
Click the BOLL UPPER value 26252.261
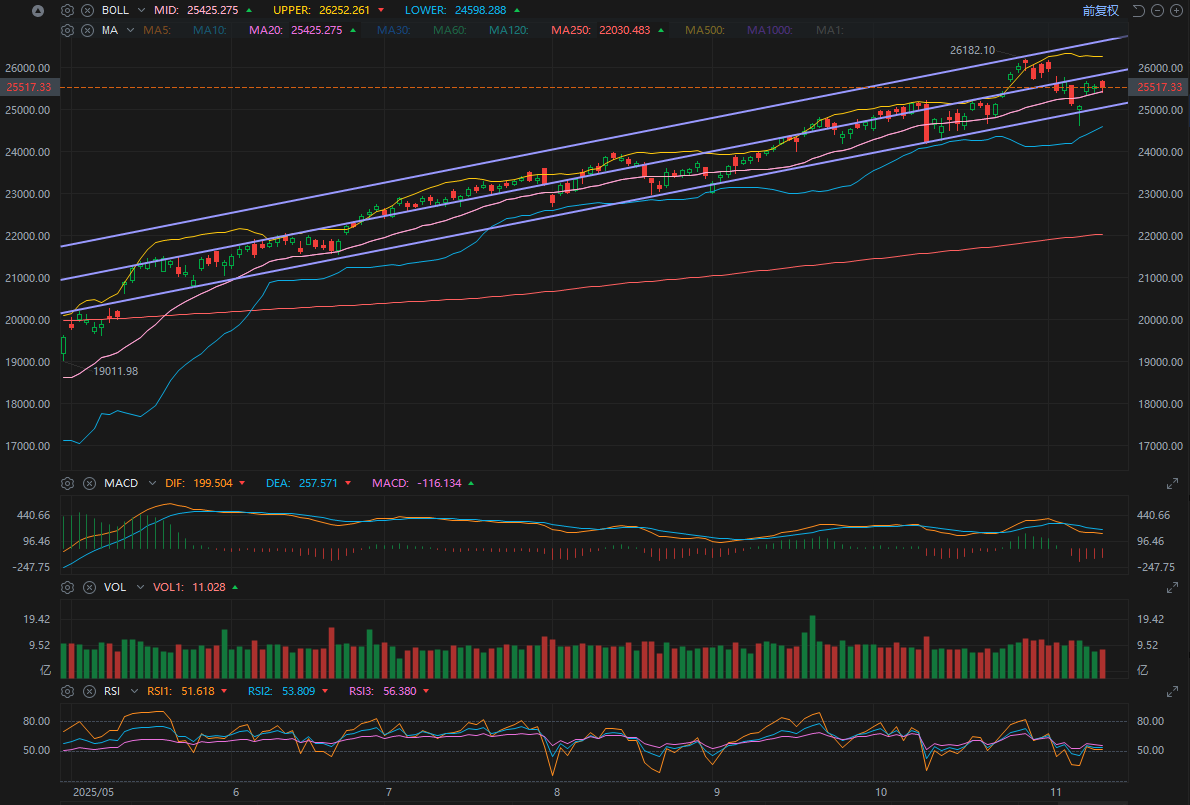tap(345, 11)
